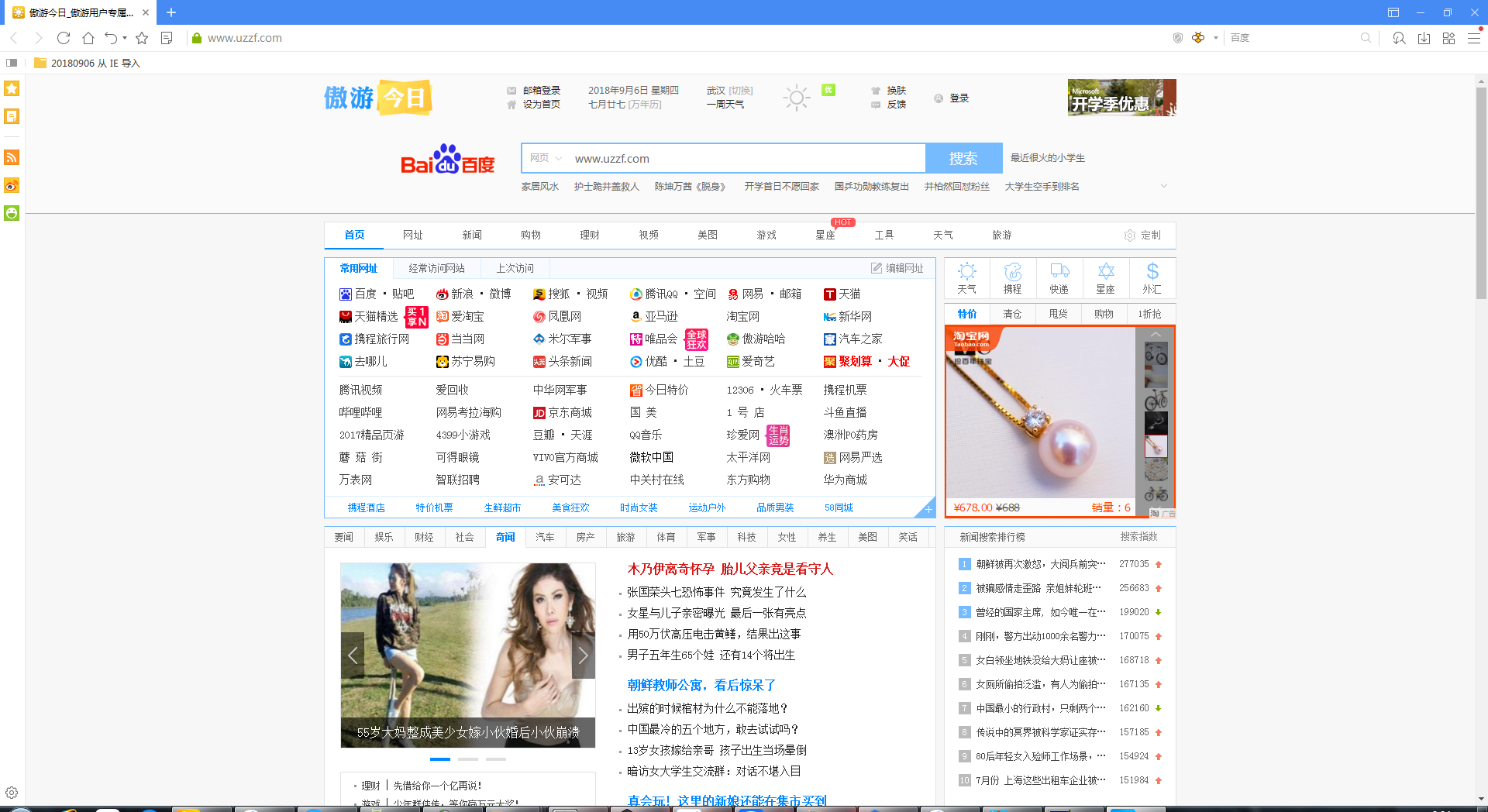
Task: Switch to the 娱乐 news tab
Action: coord(384,537)
